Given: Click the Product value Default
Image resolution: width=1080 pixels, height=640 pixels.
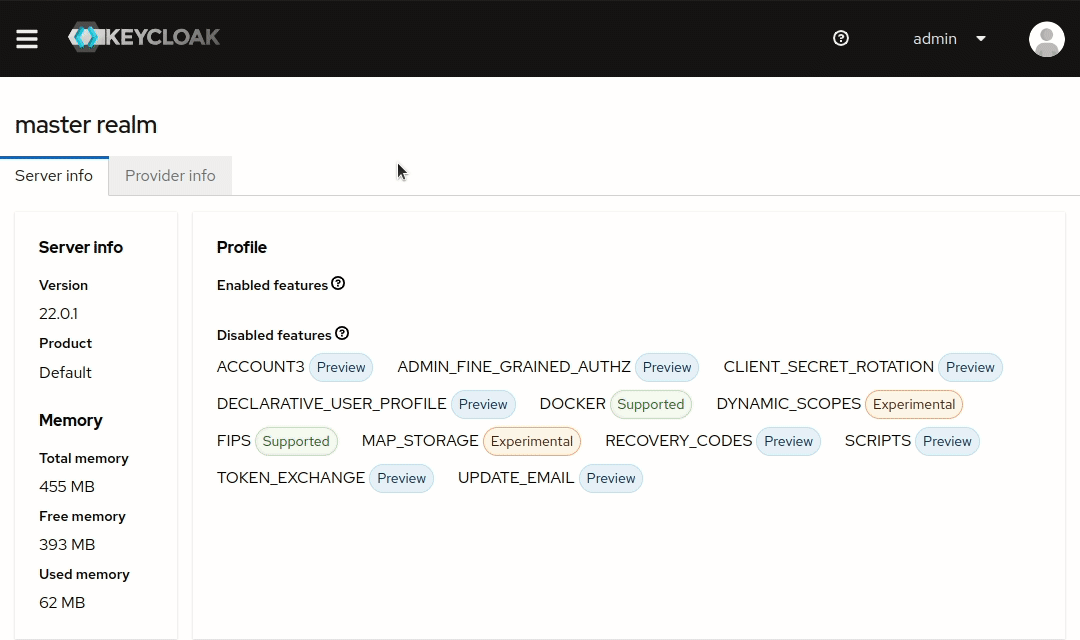Looking at the screenshot, I should click(x=65, y=373).
